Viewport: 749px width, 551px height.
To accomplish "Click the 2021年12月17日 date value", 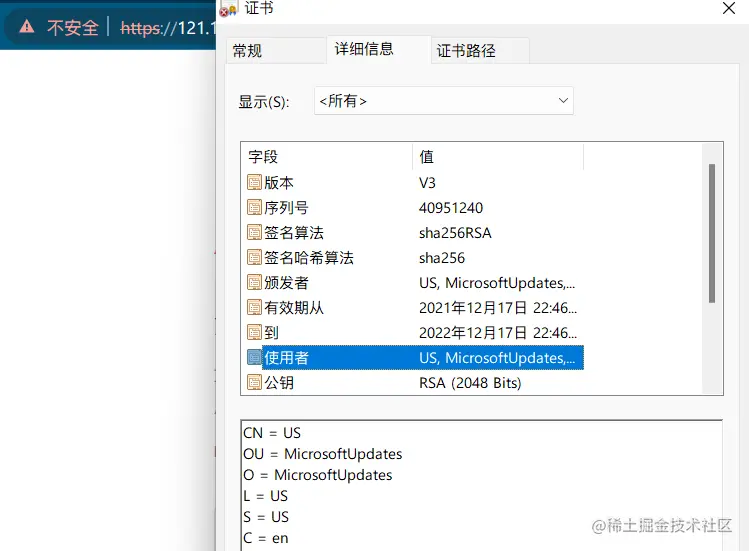I will coord(498,308).
